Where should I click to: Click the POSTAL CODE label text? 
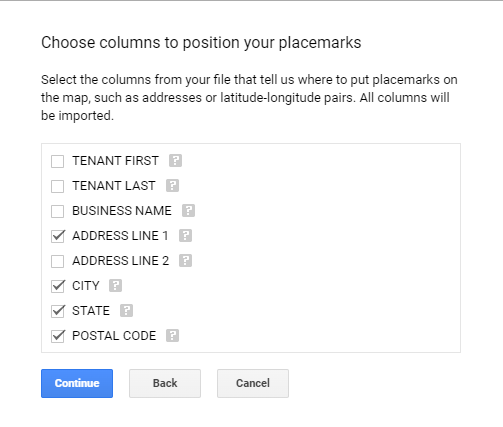point(114,336)
